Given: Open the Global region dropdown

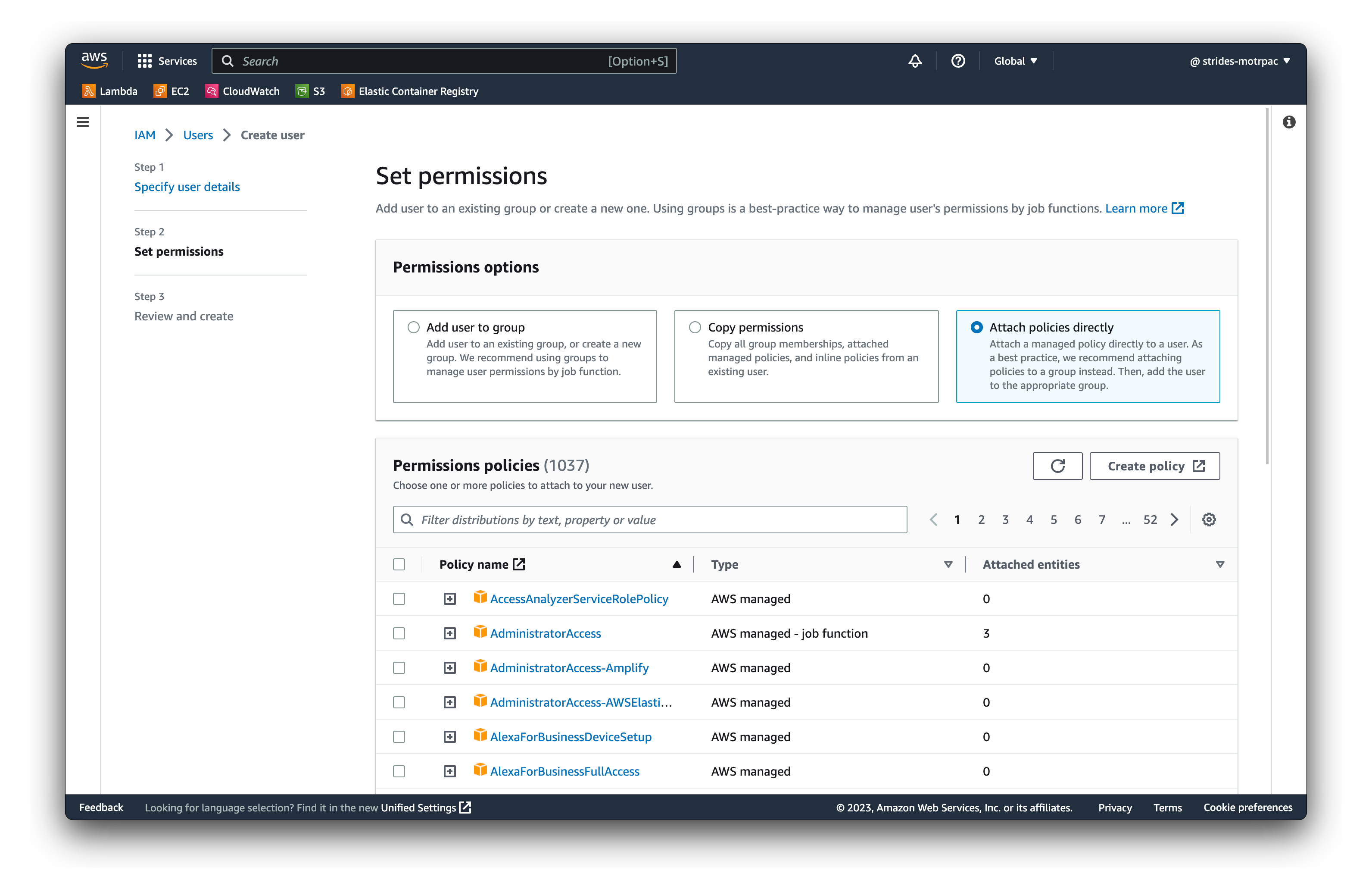Looking at the screenshot, I should (x=1015, y=60).
